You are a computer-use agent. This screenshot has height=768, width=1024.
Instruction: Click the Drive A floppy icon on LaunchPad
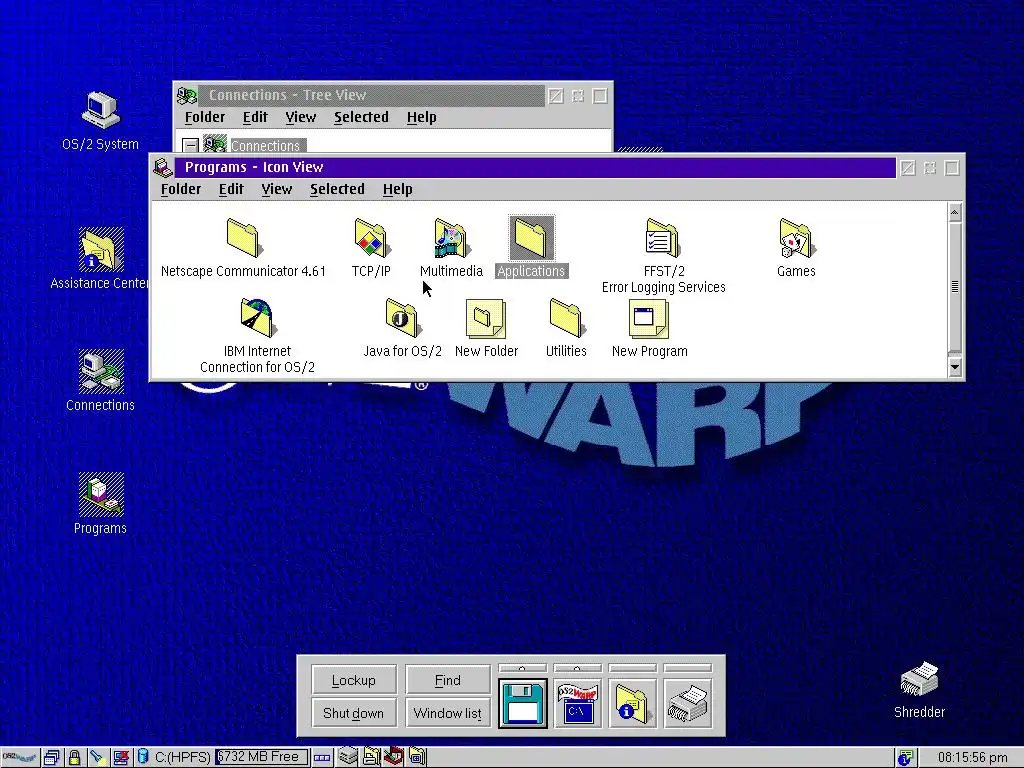click(x=522, y=703)
